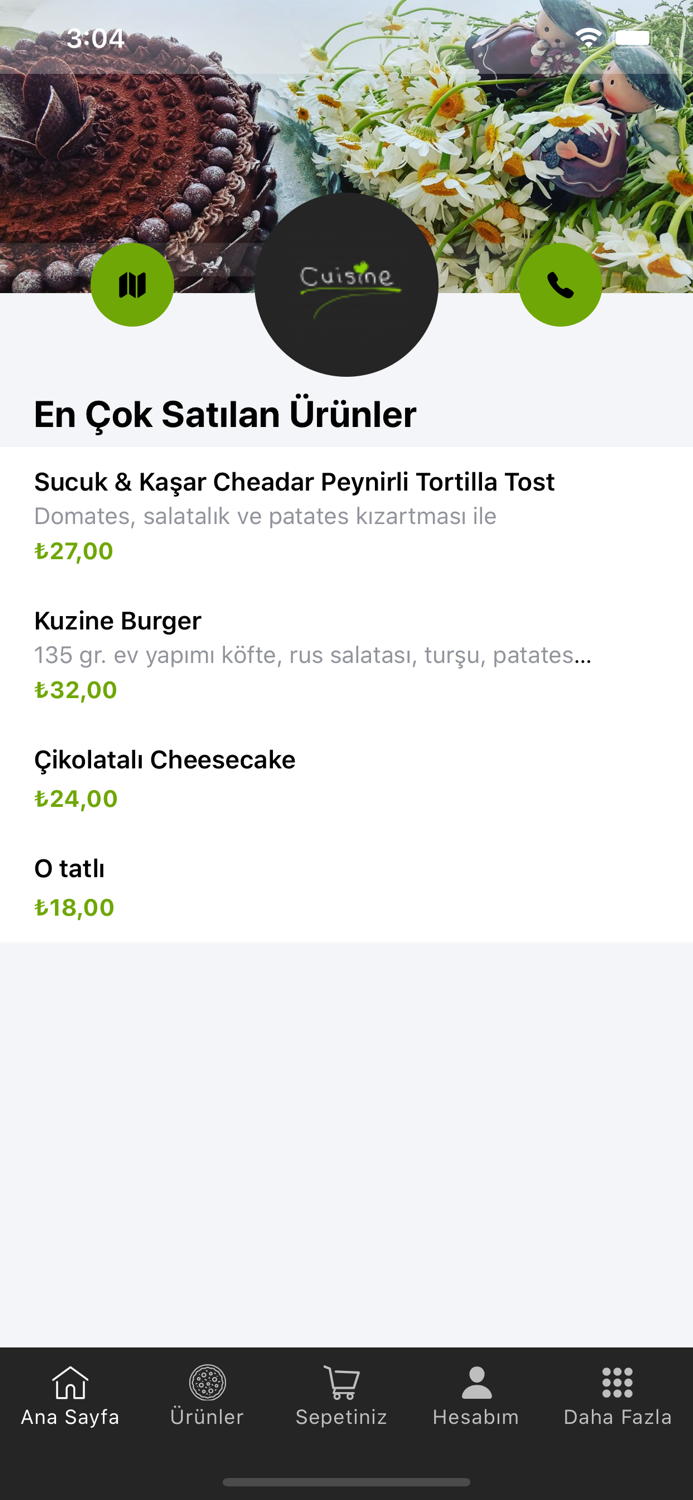This screenshot has width=693, height=1500.
Task: Select the Kuzine Burger product
Action: 117,620
